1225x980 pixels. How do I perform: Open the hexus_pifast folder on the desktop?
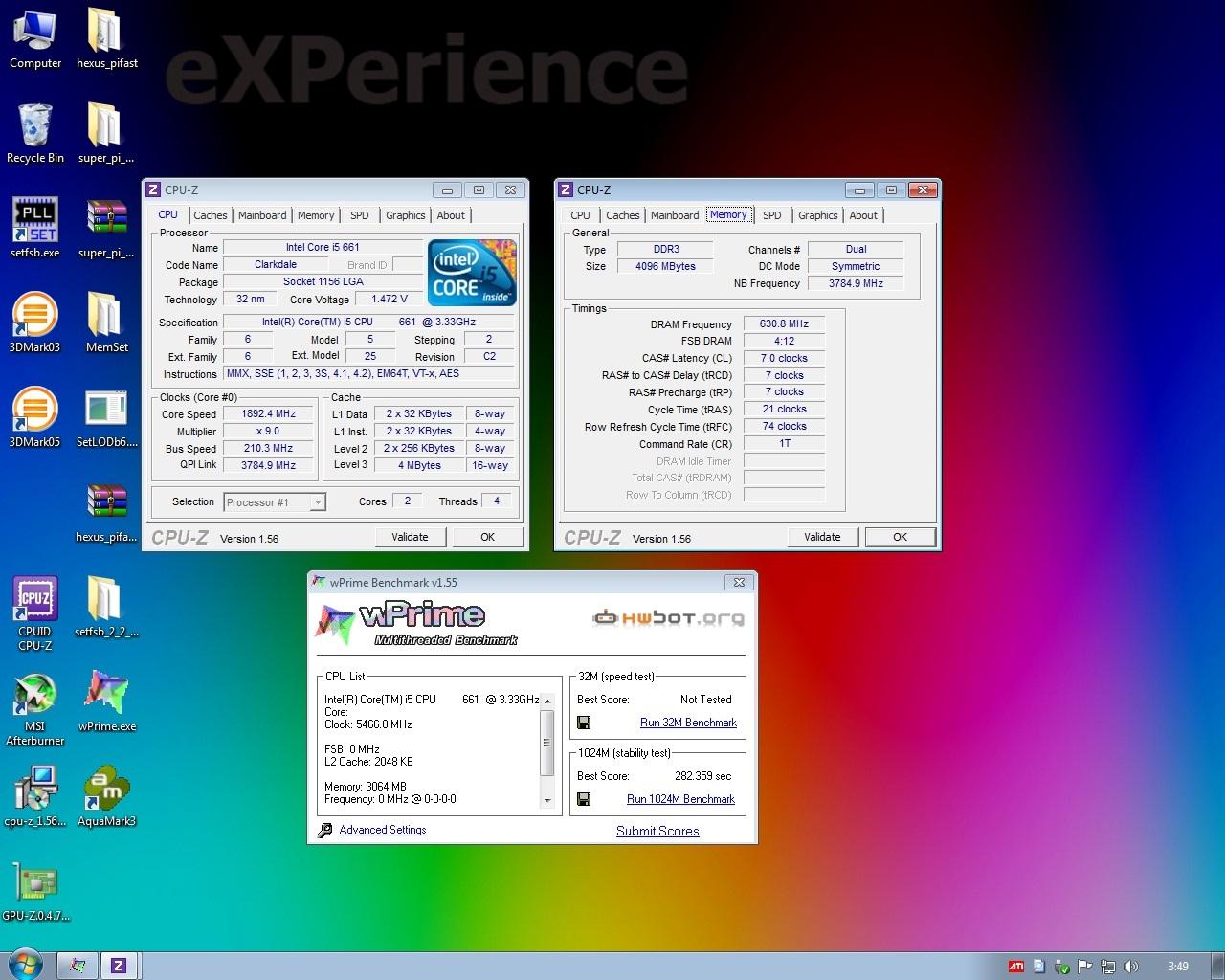click(106, 39)
